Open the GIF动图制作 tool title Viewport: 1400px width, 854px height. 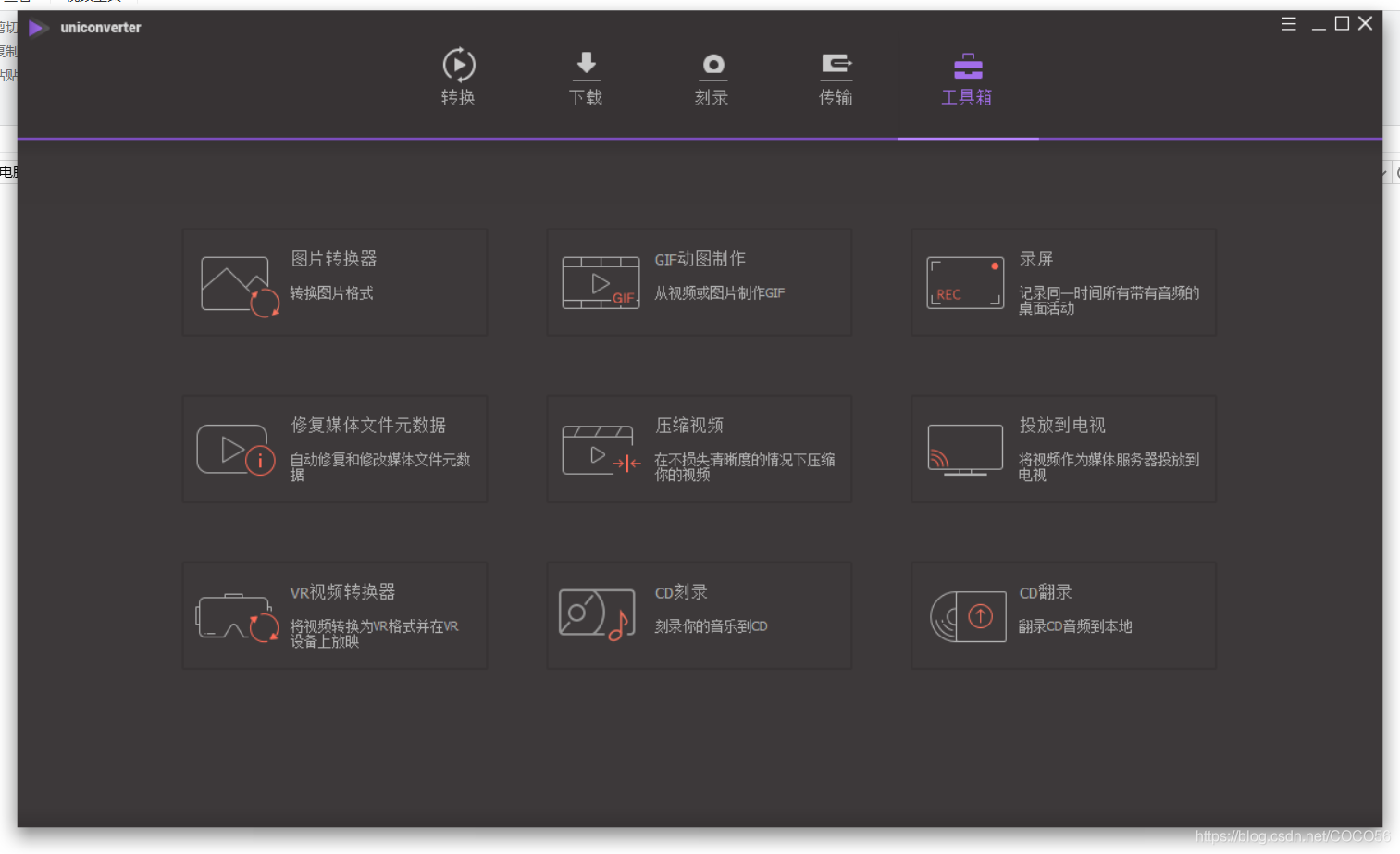(x=700, y=259)
